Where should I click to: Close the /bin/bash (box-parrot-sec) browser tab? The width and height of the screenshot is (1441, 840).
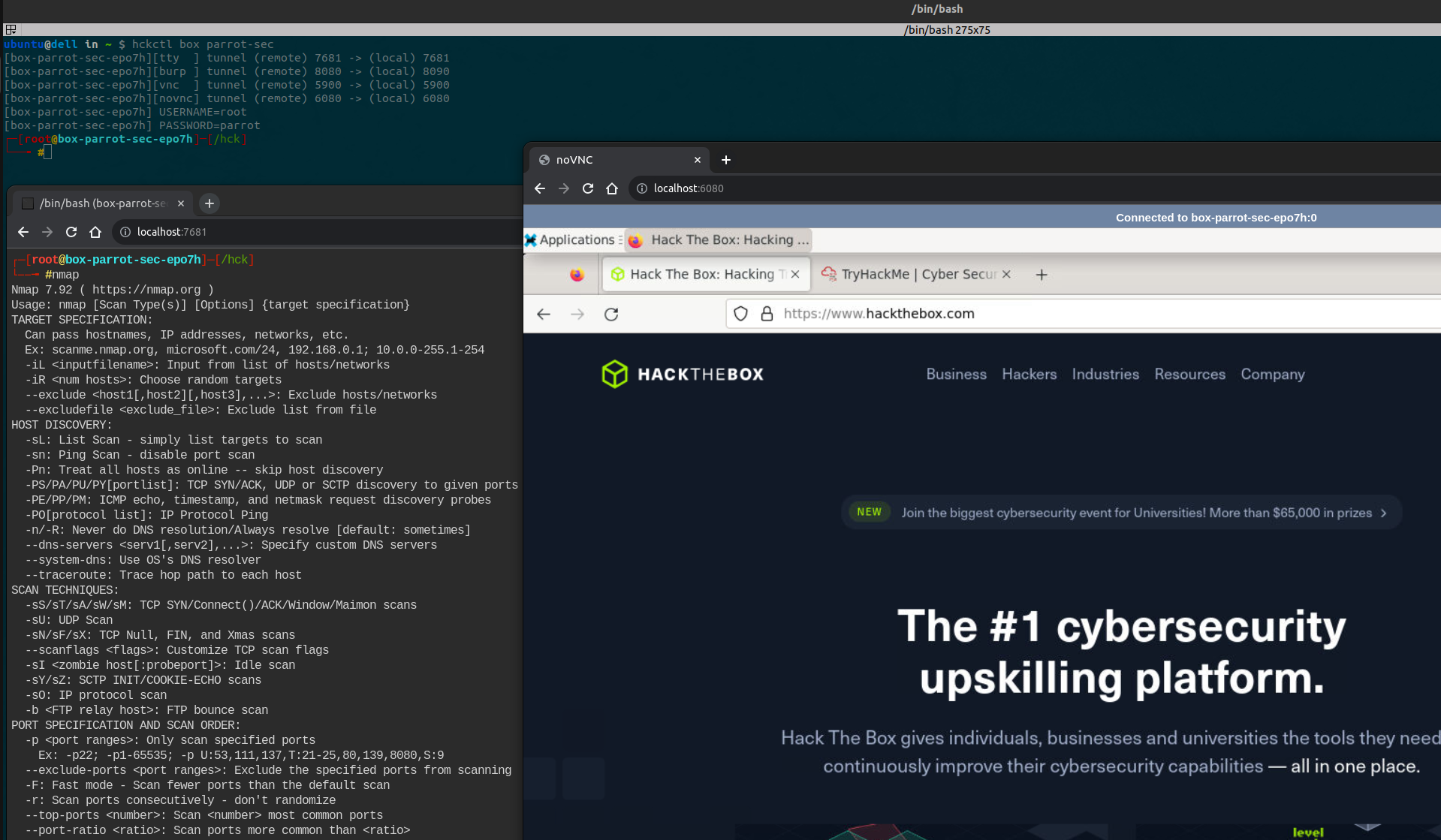[181, 203]
